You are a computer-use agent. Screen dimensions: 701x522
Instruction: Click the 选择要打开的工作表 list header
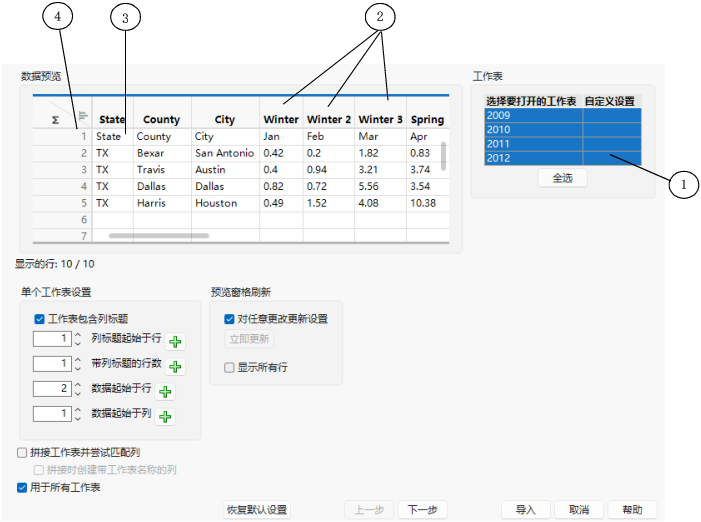tap(532, 101)
